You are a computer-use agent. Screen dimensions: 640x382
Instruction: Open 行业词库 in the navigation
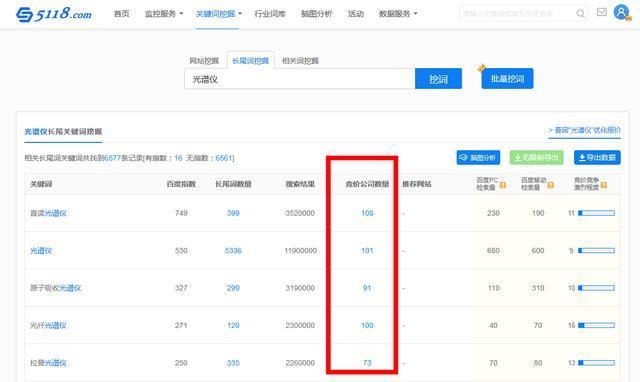coord(270,14)
